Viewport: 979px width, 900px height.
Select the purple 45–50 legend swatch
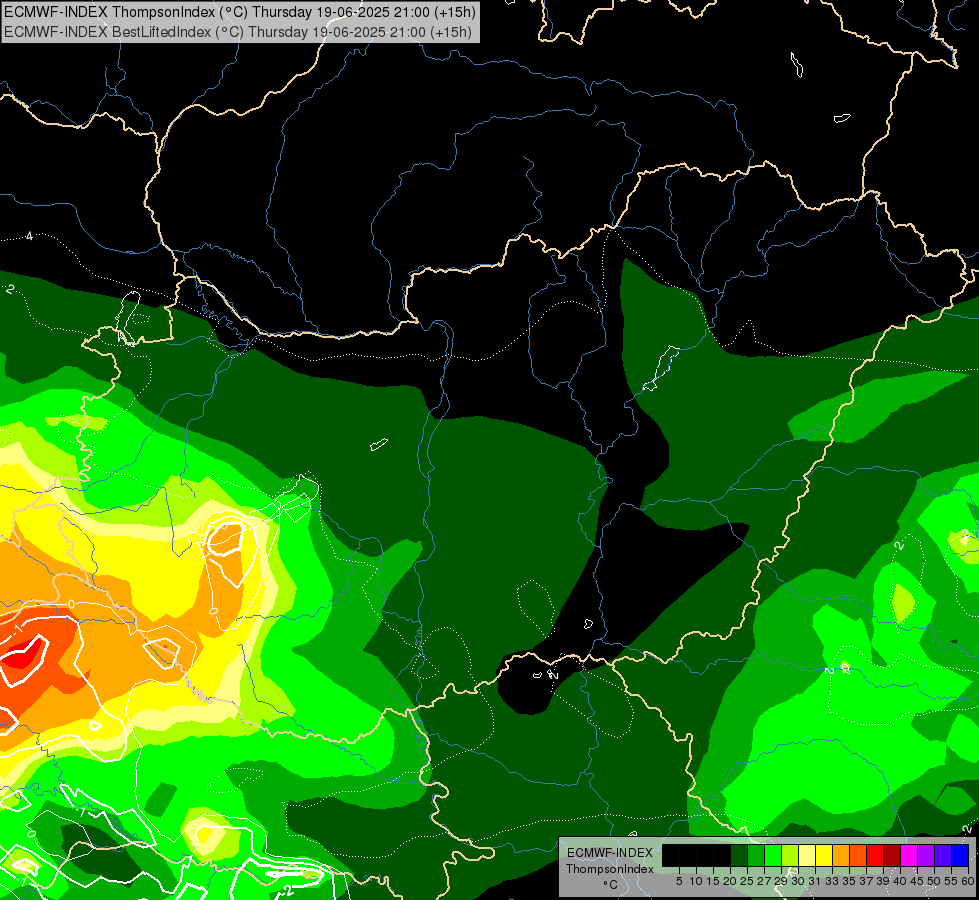926,855
